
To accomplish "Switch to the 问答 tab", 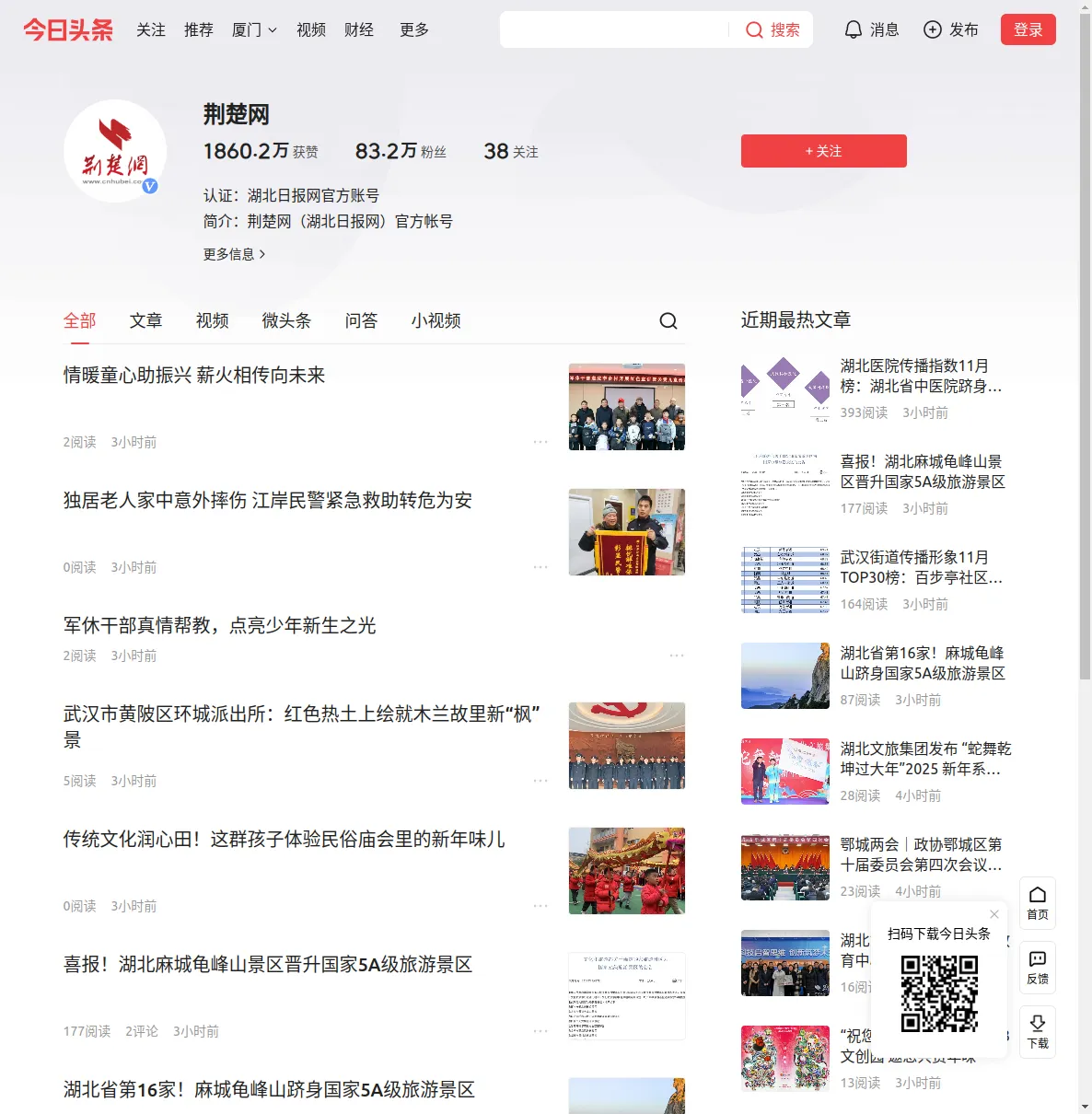I will (362, 320).
